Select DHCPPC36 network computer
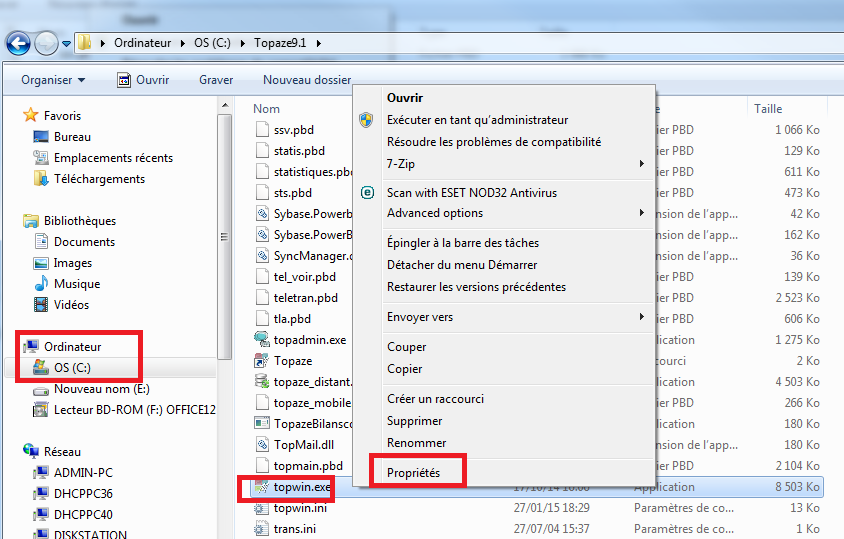Viewport: 844px width, 539px height. [83, 494]
